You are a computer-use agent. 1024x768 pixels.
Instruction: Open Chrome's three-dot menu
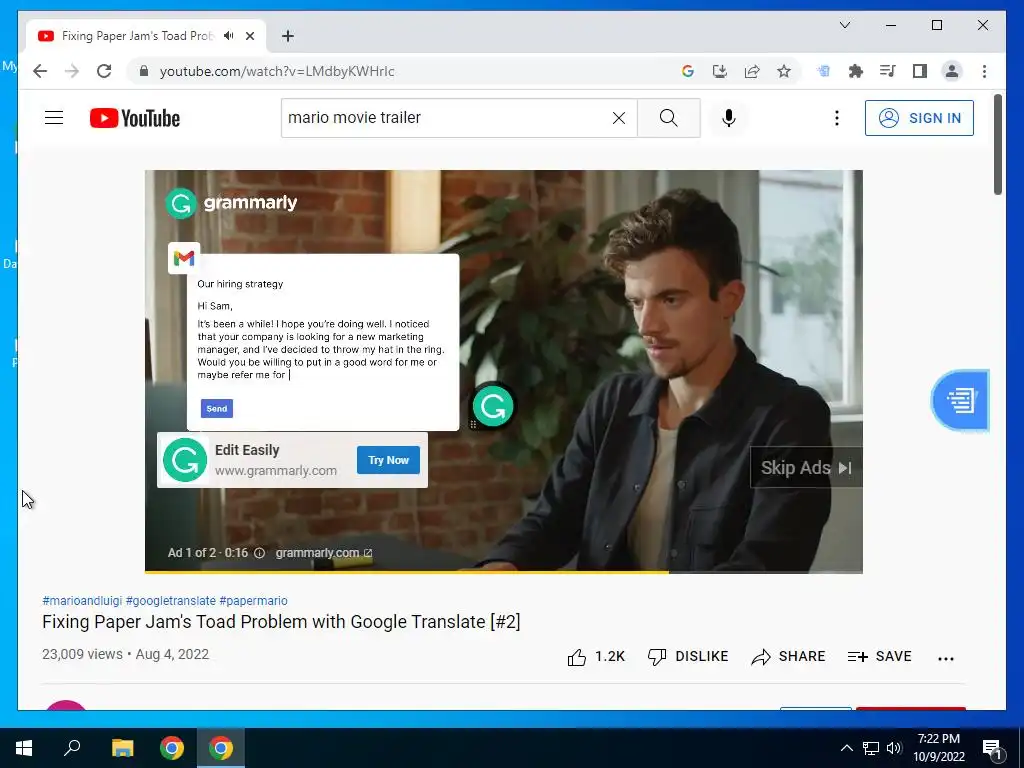[984, 71]
